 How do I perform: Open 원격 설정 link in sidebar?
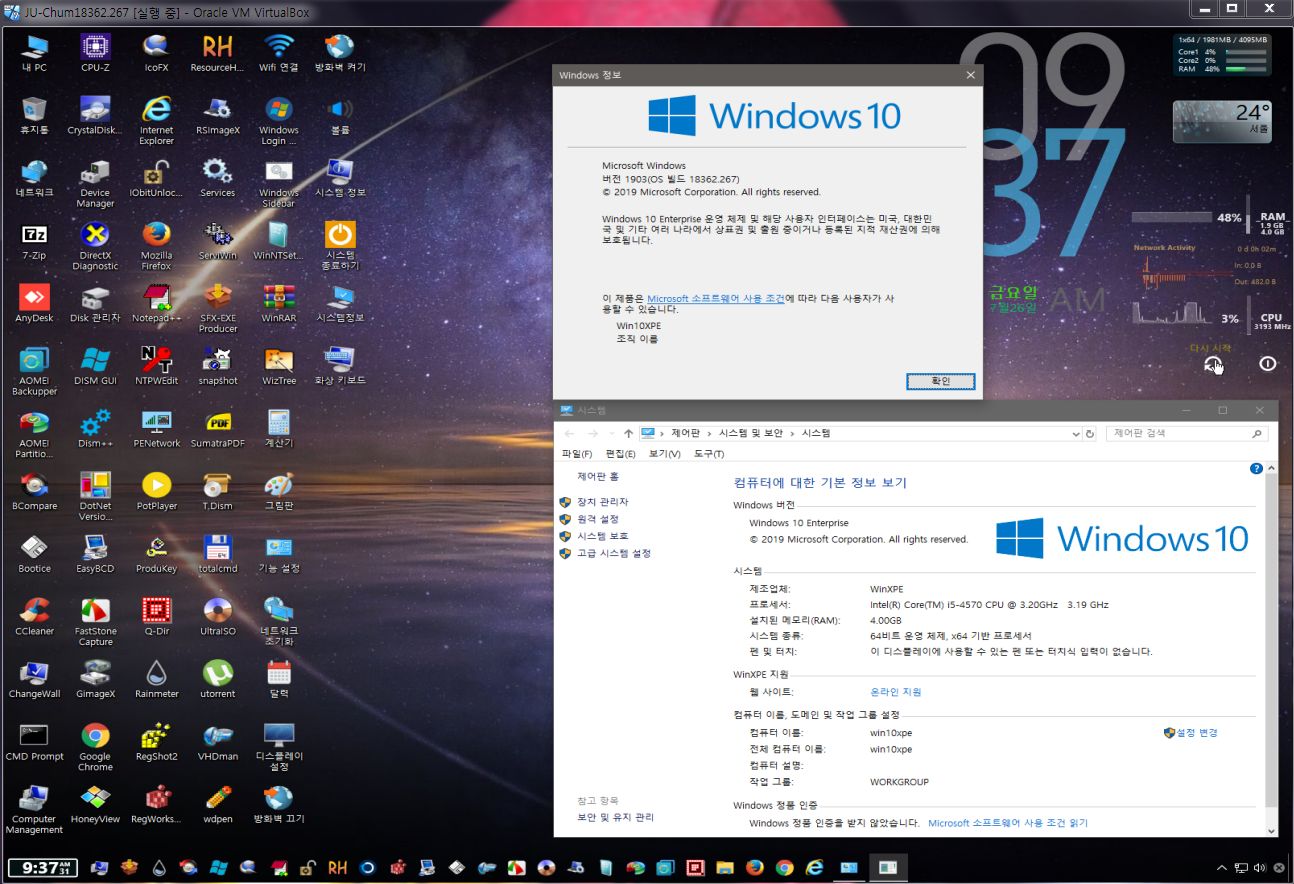597,519
